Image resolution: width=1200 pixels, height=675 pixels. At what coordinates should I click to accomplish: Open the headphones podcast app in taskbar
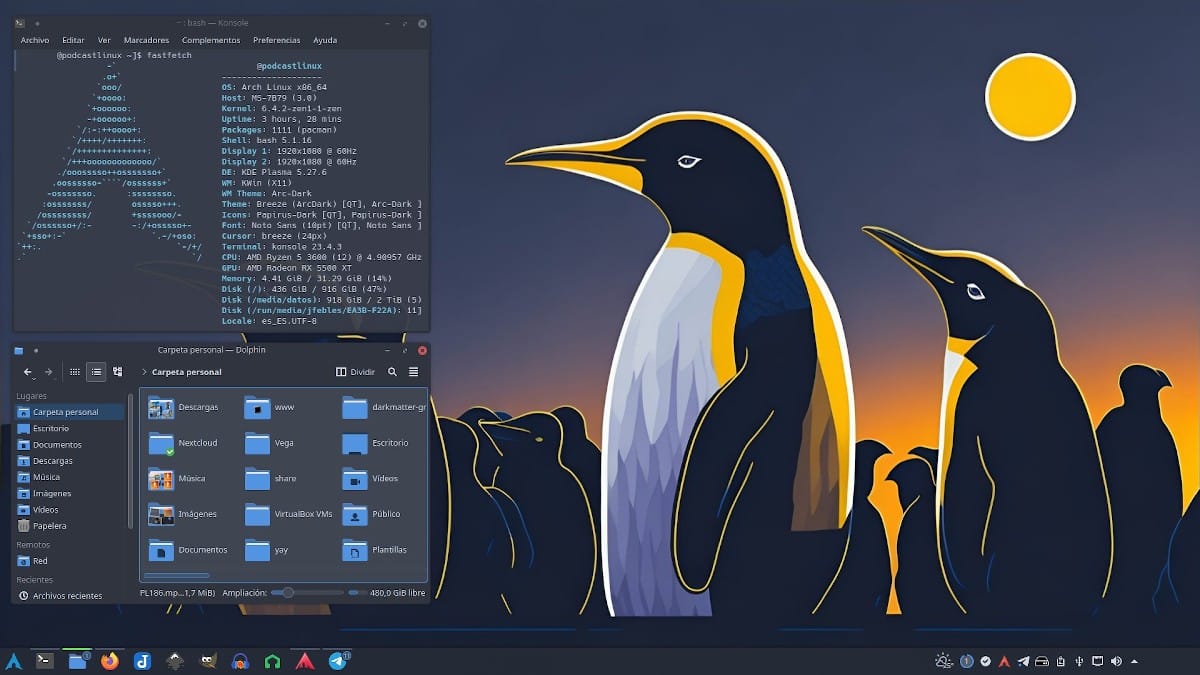[x=240, y=661]
